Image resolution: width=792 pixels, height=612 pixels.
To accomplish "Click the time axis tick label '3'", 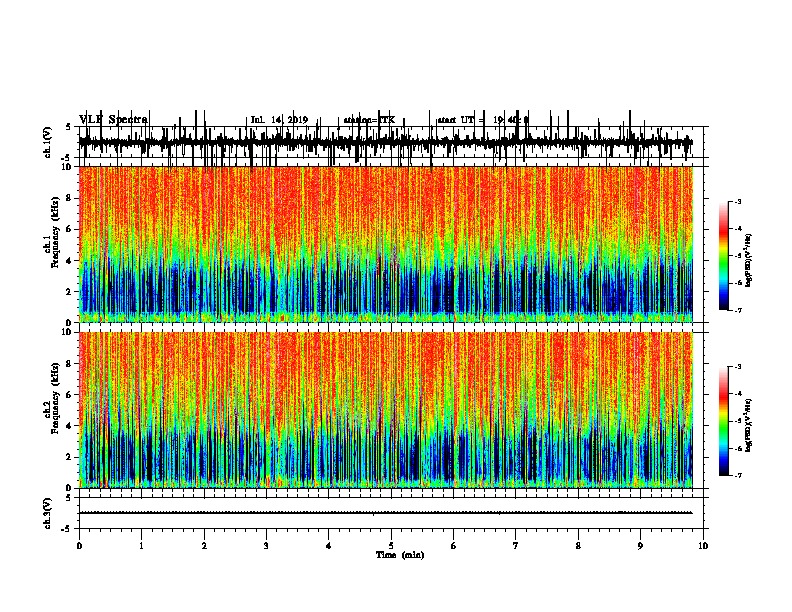I will tap(266, 546).
